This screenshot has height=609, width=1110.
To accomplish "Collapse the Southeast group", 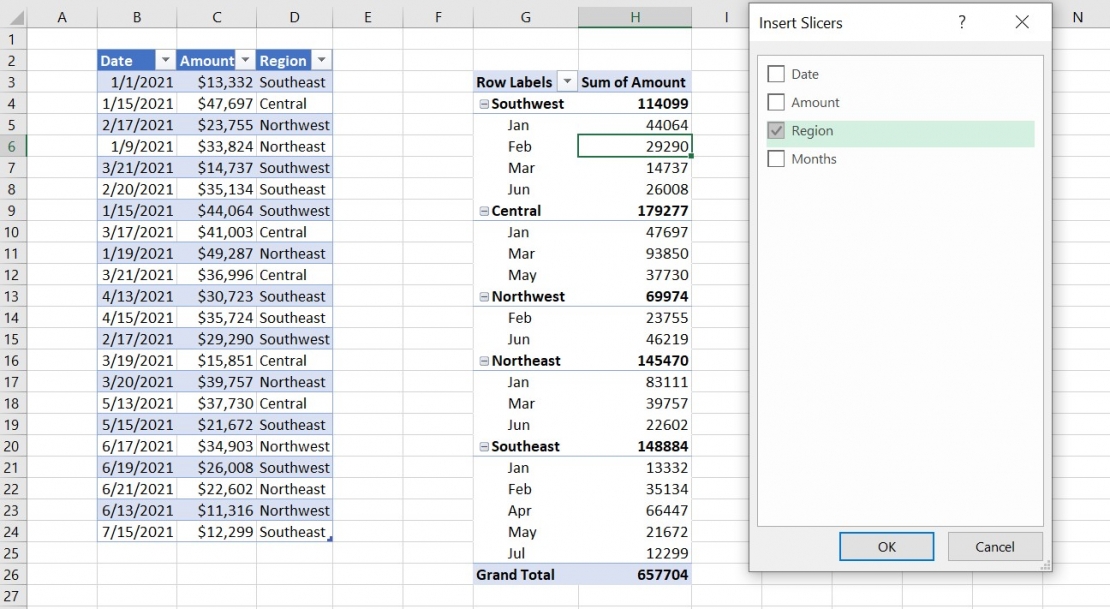I will [x=486, y=446].
